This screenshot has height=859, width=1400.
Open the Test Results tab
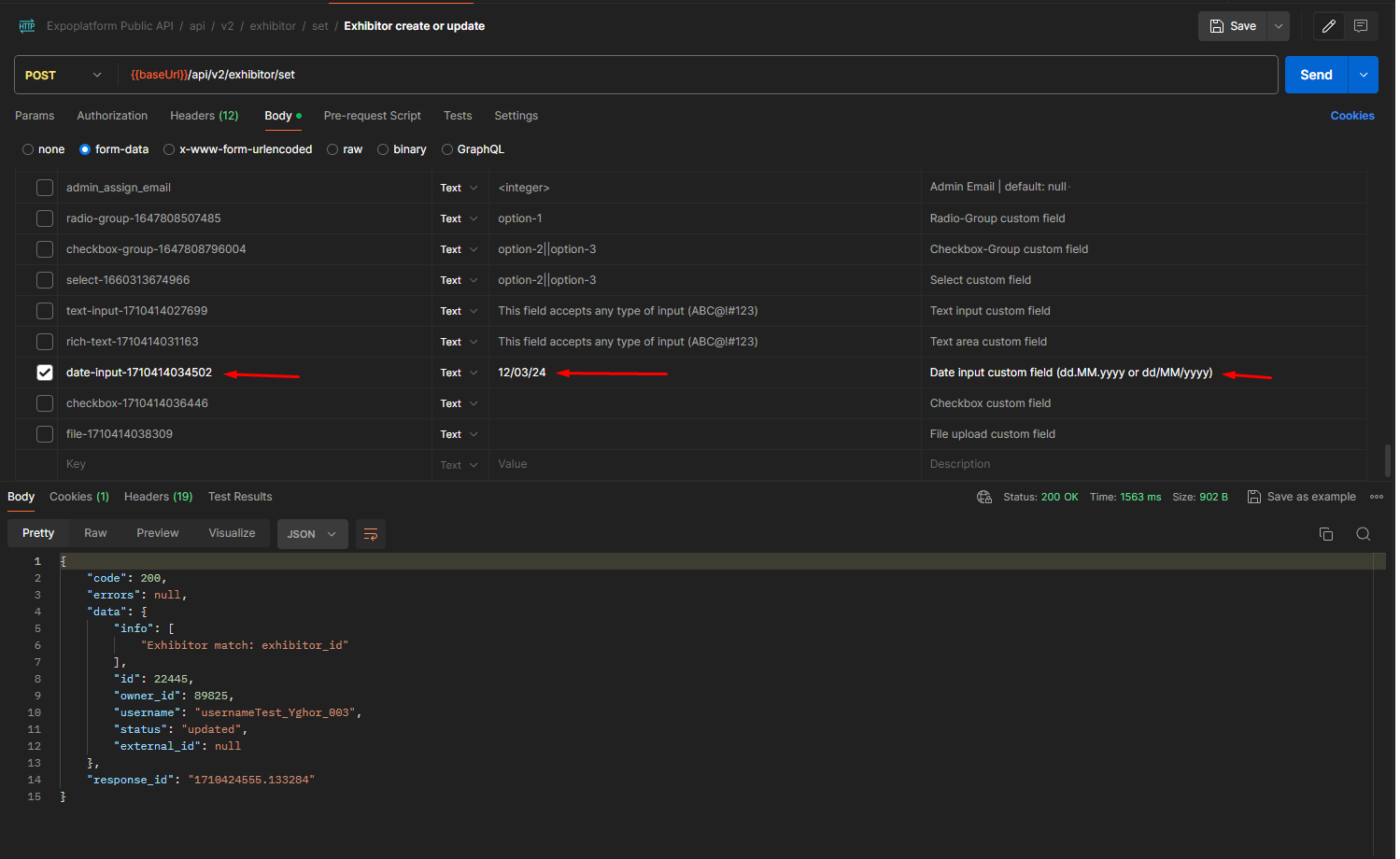[x=239, y=496]
